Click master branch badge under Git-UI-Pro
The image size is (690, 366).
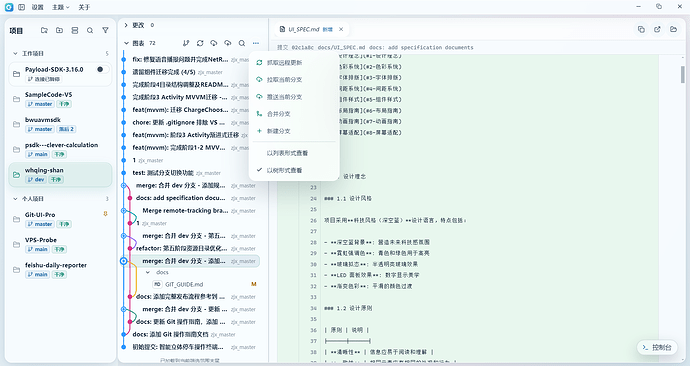pyautogui.click(x=40, y=224)
